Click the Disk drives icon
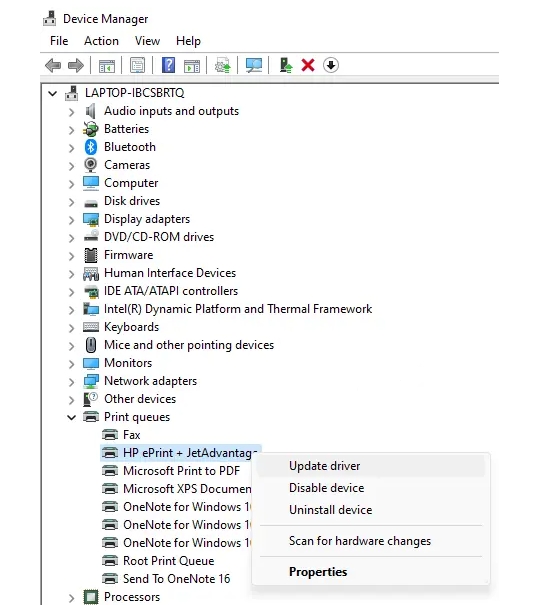539x605 pixels. [x=91, y=203]
